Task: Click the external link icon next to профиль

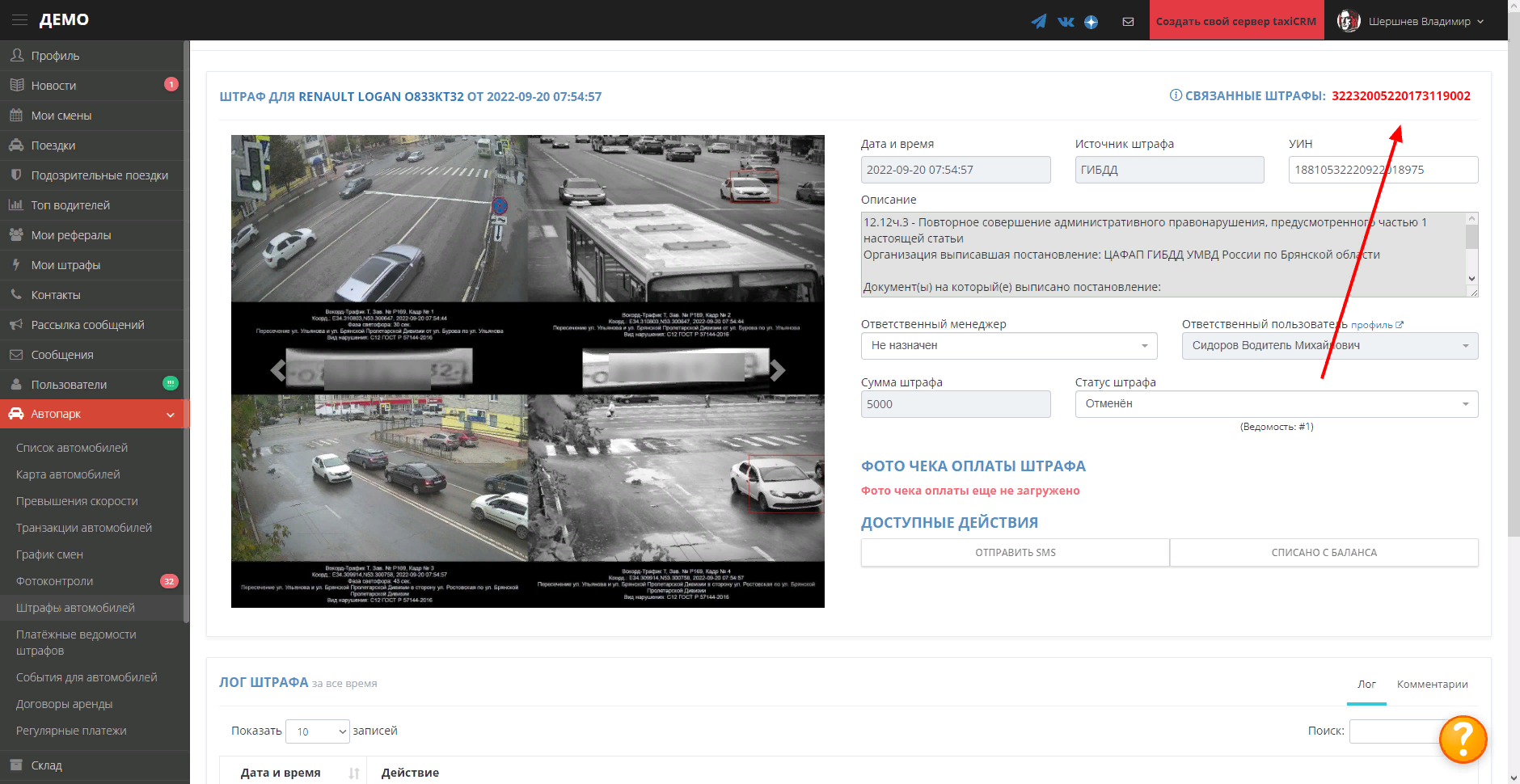Action: pos(1400,325)
